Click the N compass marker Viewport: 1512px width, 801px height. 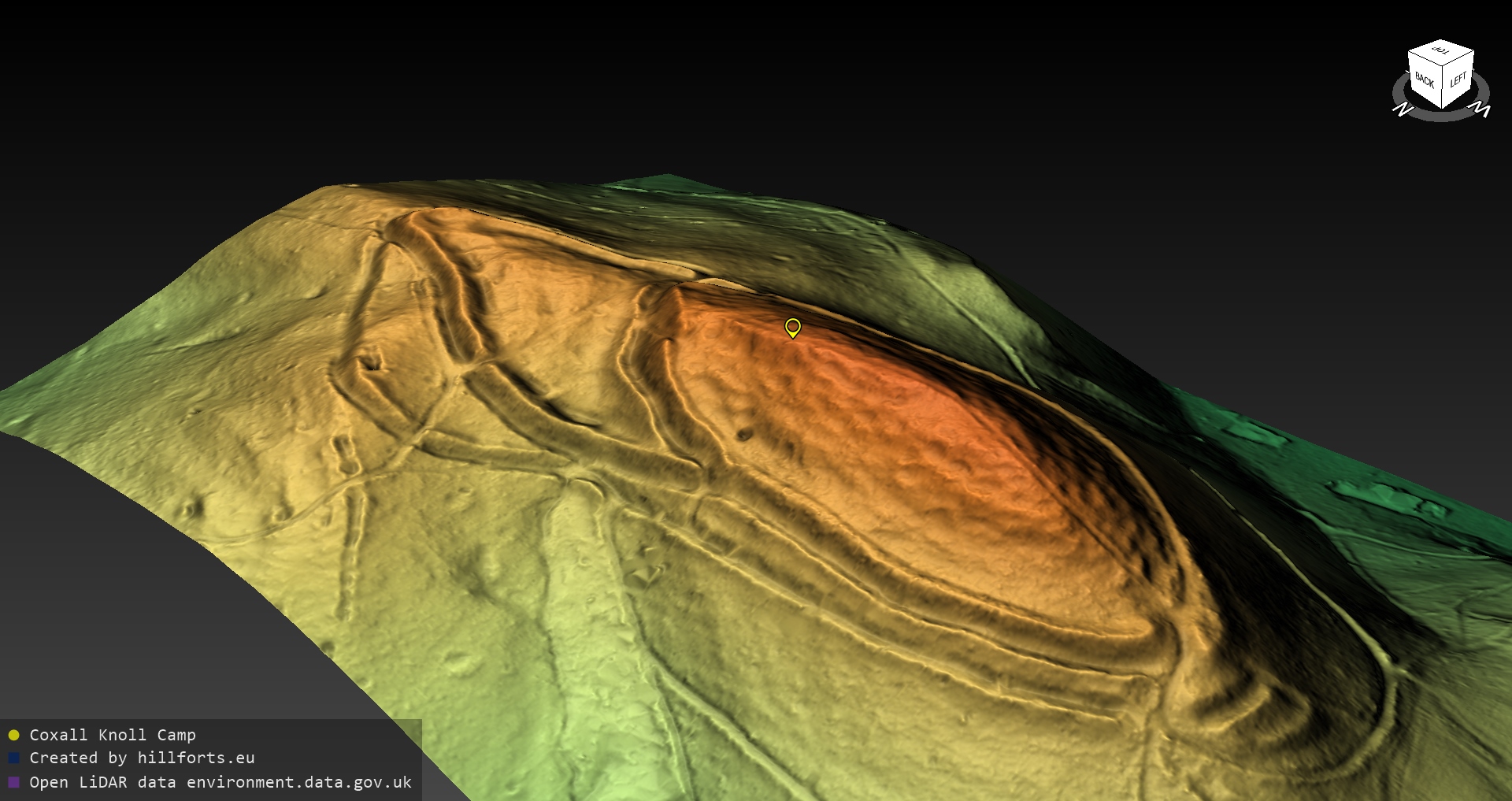[1403, 109]
